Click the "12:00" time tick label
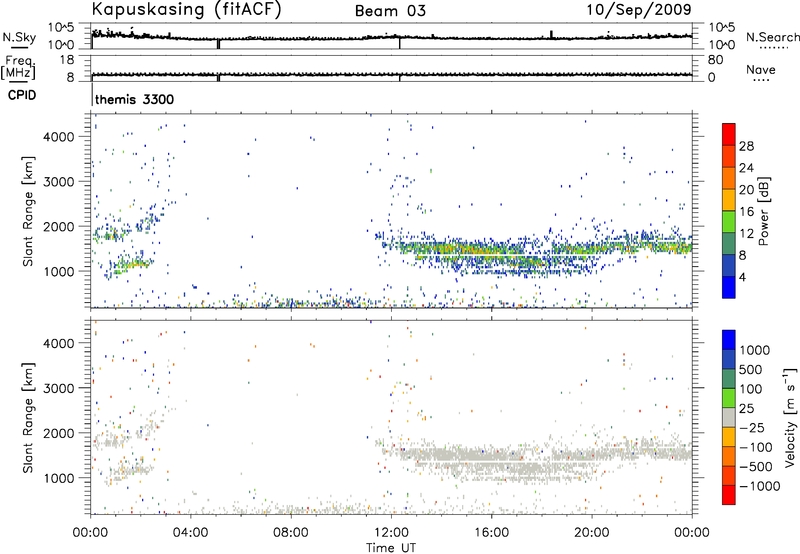The image size is (800, 554). pos(391,533)
